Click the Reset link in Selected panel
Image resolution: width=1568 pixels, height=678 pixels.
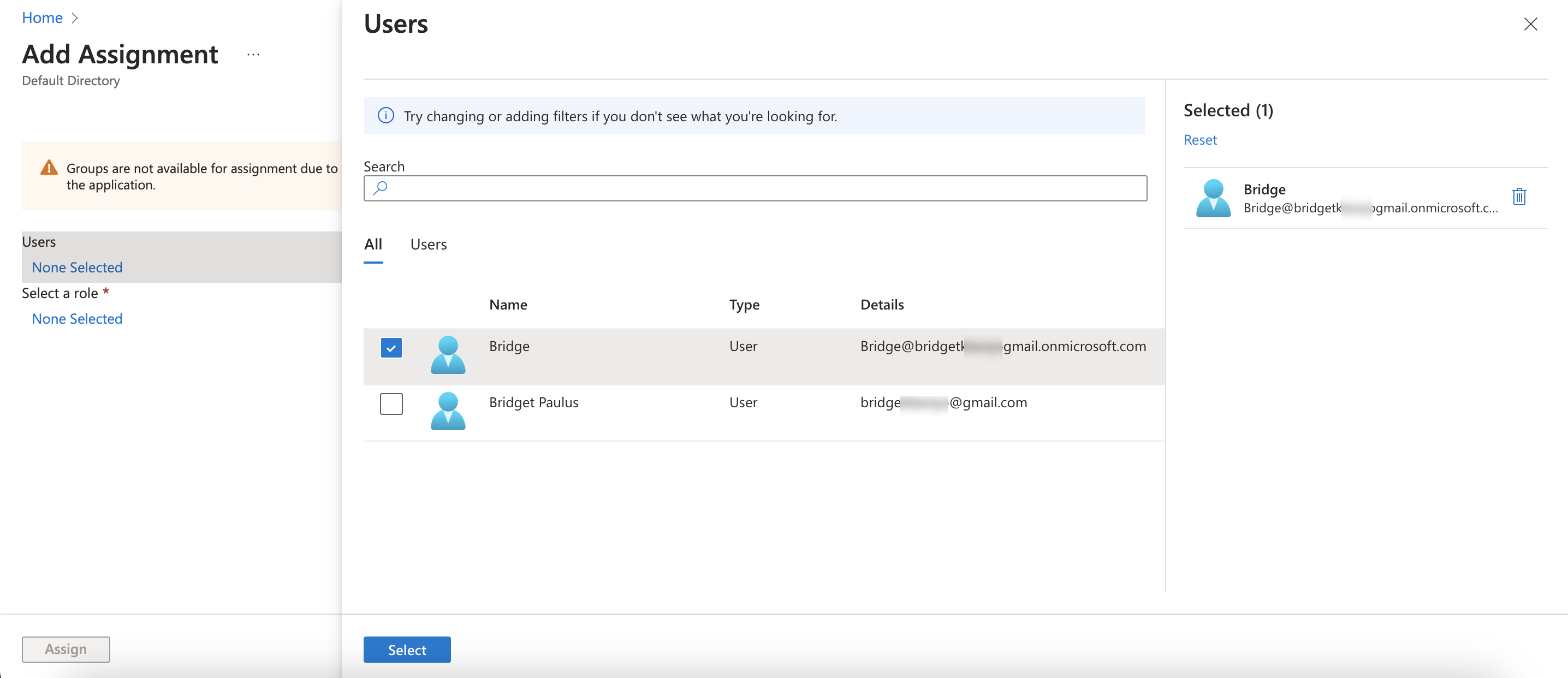[x=1200, y=138]
